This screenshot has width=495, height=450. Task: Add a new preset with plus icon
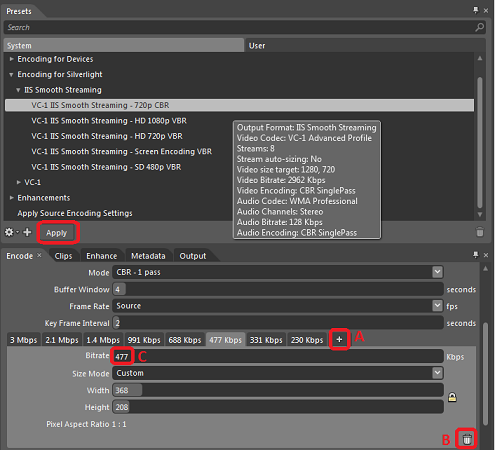(27, 232)
